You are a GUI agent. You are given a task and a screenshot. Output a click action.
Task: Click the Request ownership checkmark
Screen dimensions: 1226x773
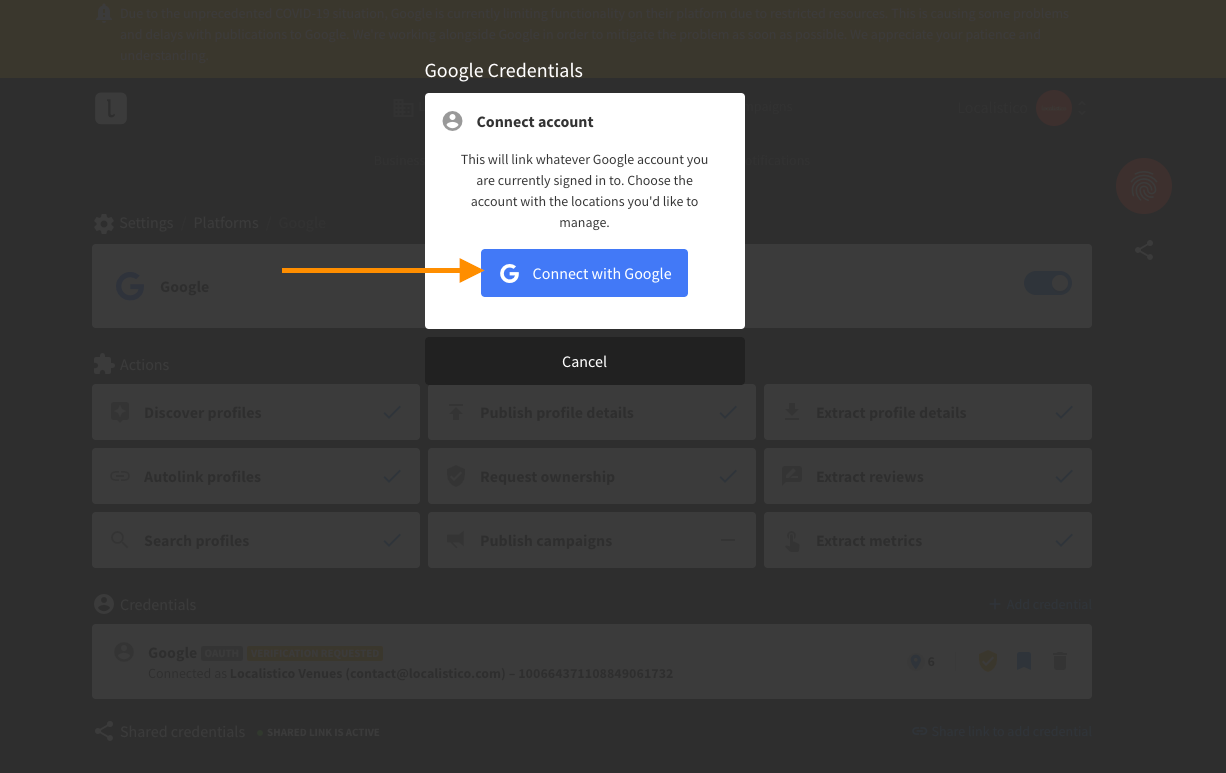pos(728,476)
